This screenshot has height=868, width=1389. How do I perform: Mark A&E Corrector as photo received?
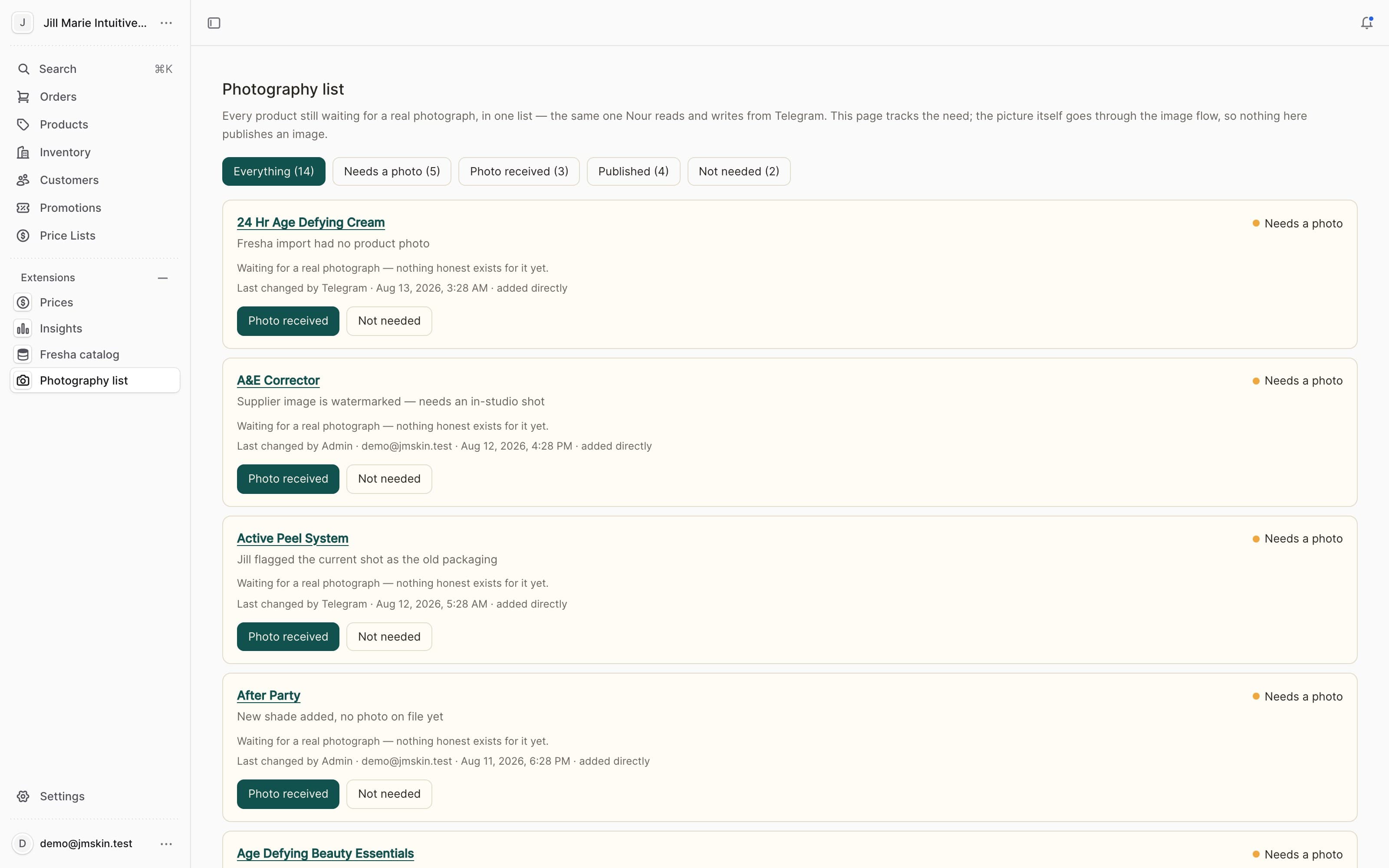coord(288,479)
